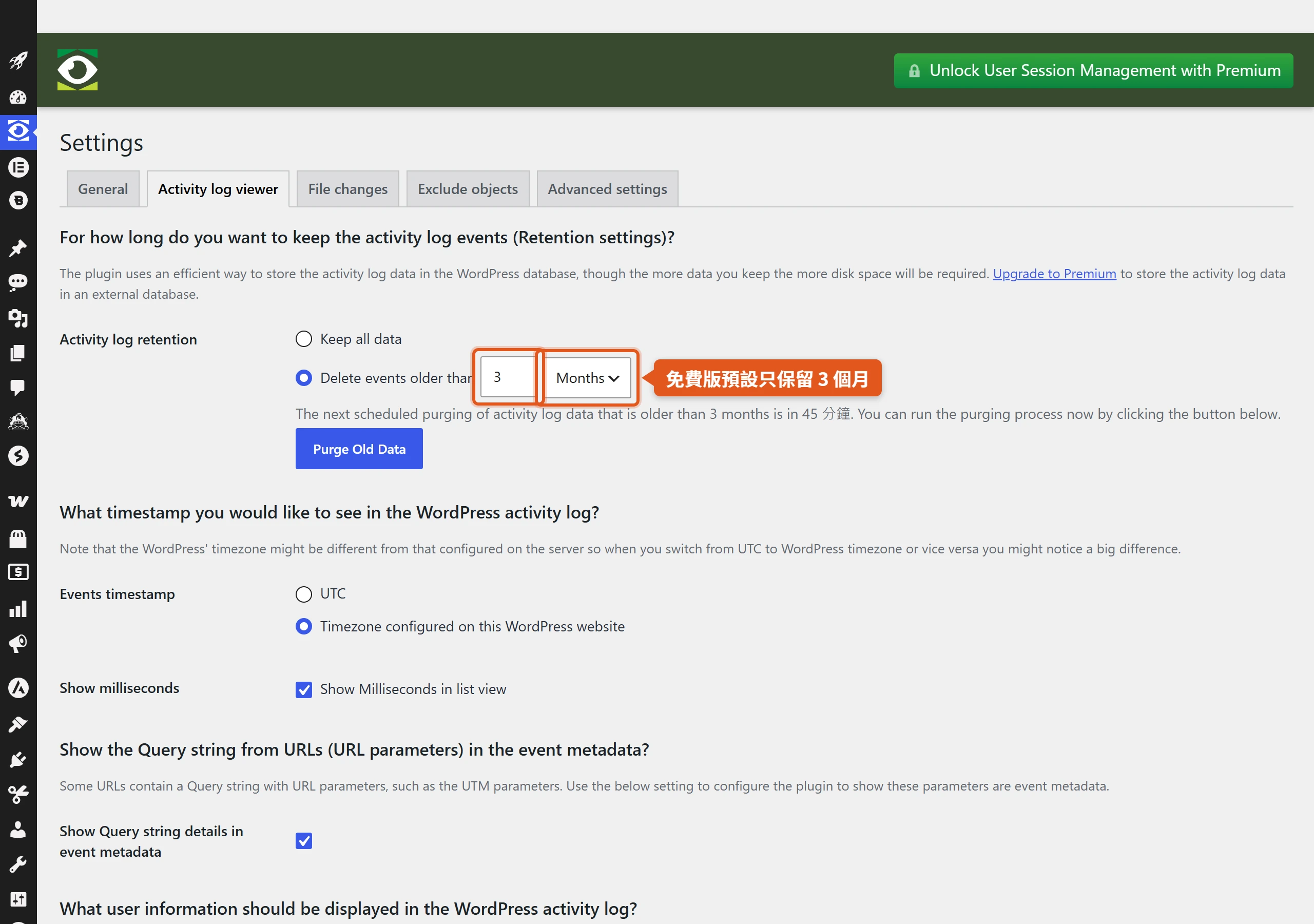Open the Exclude objects tab
The width and height of the screenshot is (1314, 924).
pos(468,189)
